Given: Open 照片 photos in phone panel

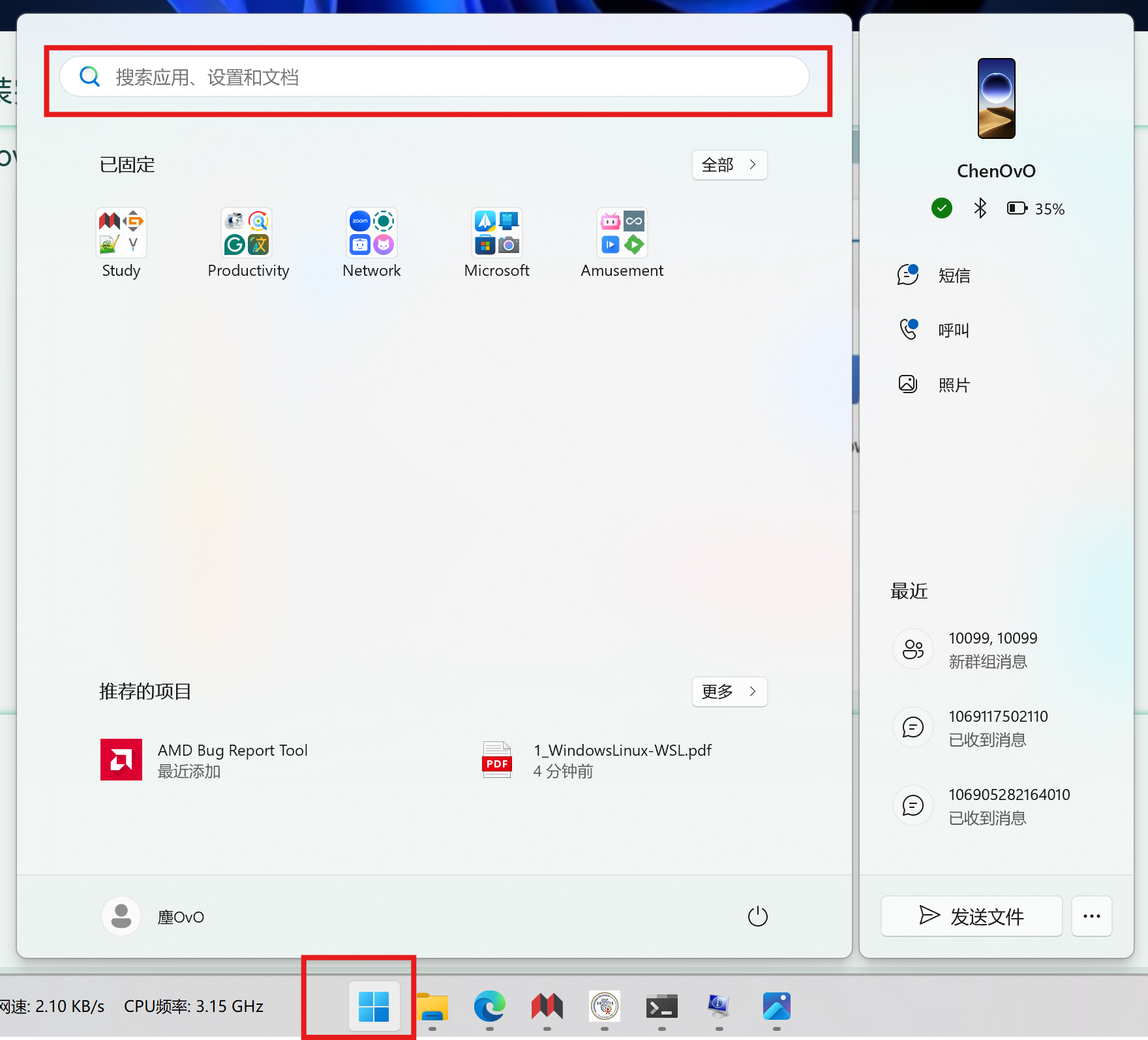Looking at the screenshot, I should tap(953, 385).
